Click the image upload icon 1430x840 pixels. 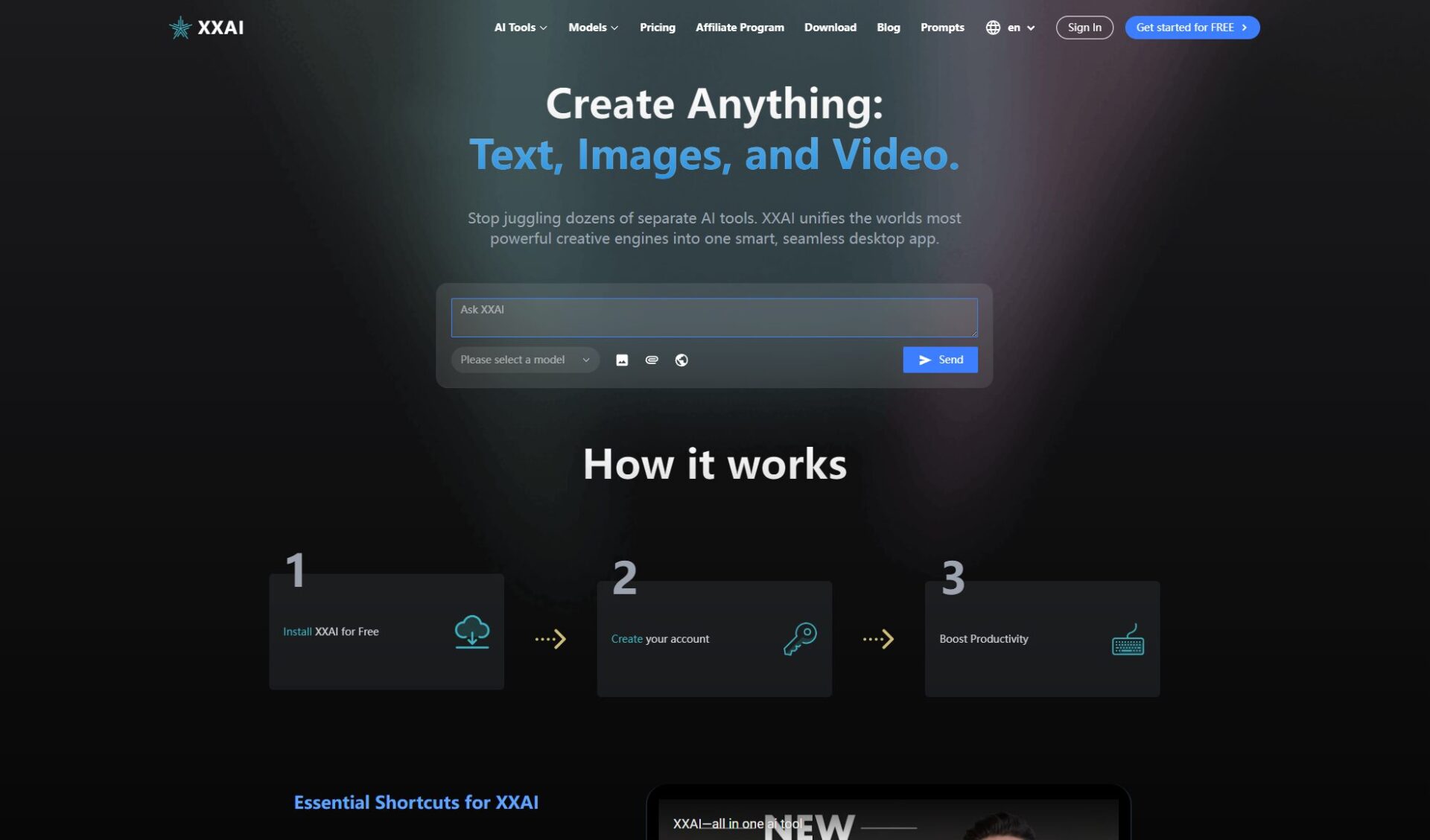point(622,360)
